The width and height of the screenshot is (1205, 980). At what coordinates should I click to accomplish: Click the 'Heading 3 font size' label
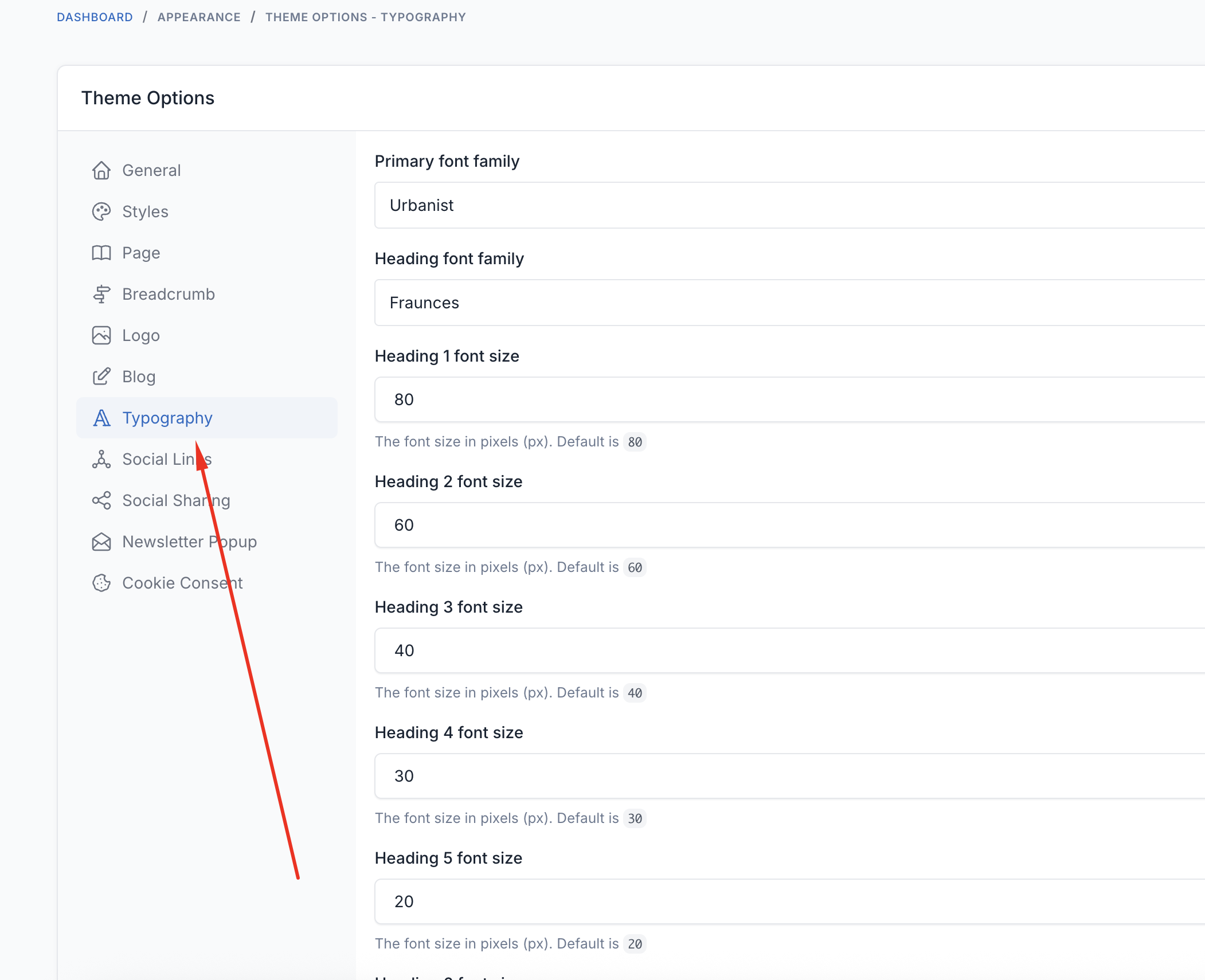[449, 607]
